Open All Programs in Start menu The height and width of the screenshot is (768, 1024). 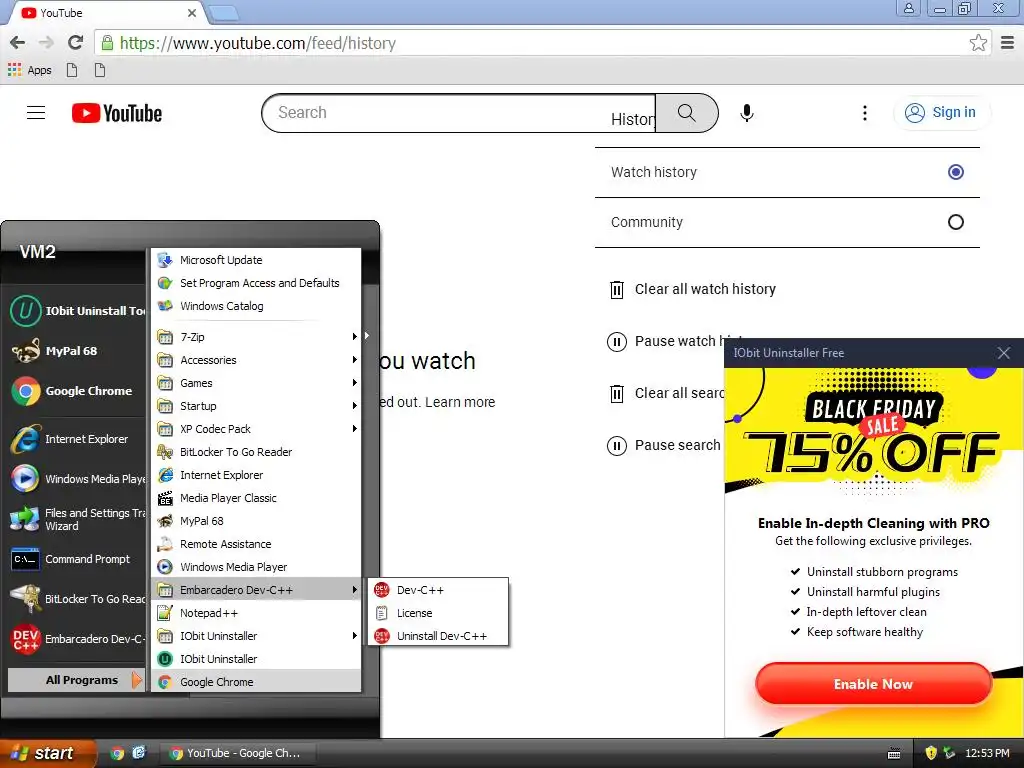pyautogui.click(x=76, y=680)
